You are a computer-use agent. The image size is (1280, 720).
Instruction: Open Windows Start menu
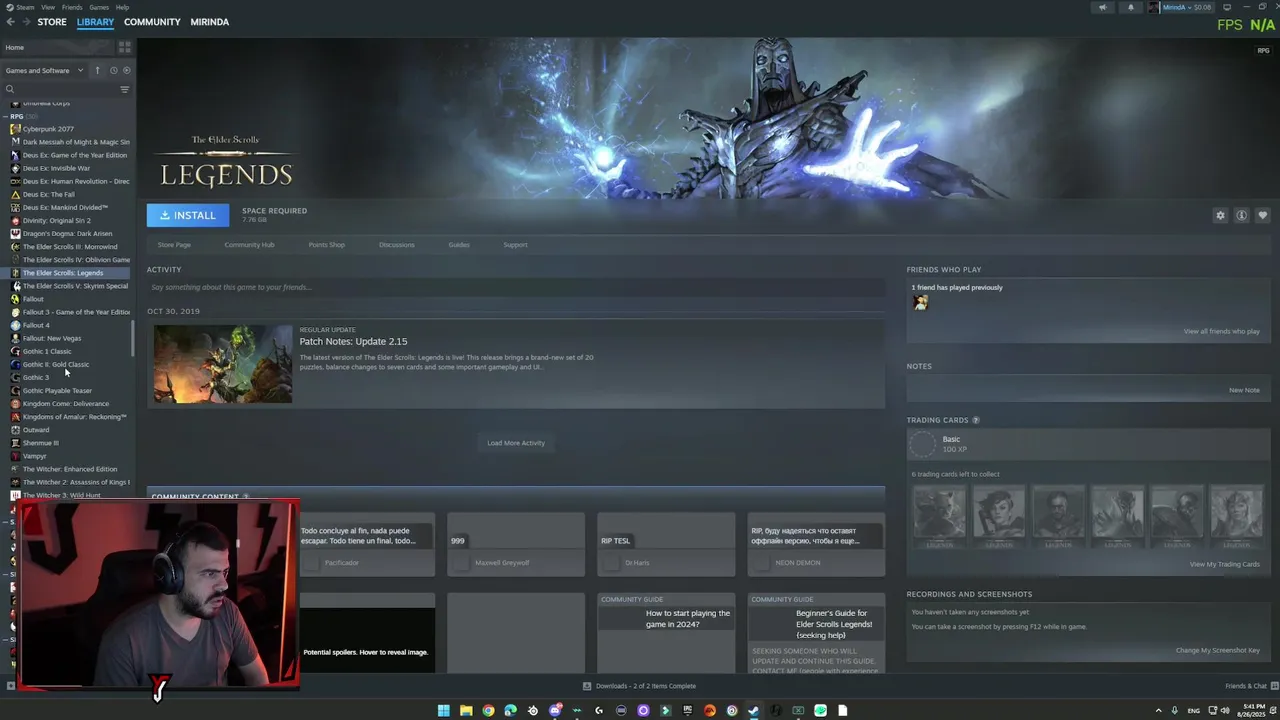tap(443, 710)
